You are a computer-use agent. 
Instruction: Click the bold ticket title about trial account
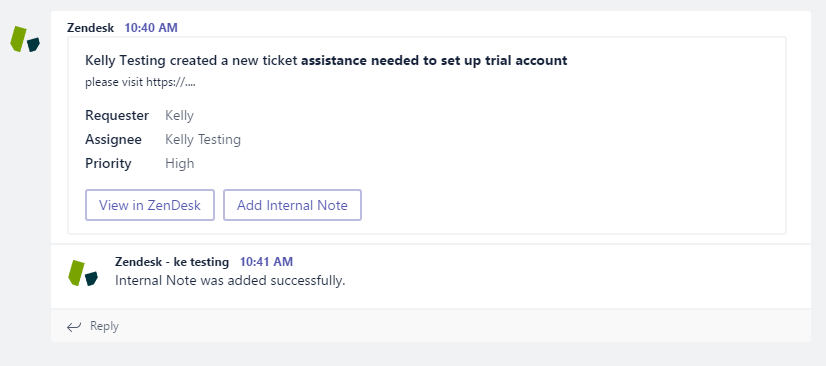434,61
